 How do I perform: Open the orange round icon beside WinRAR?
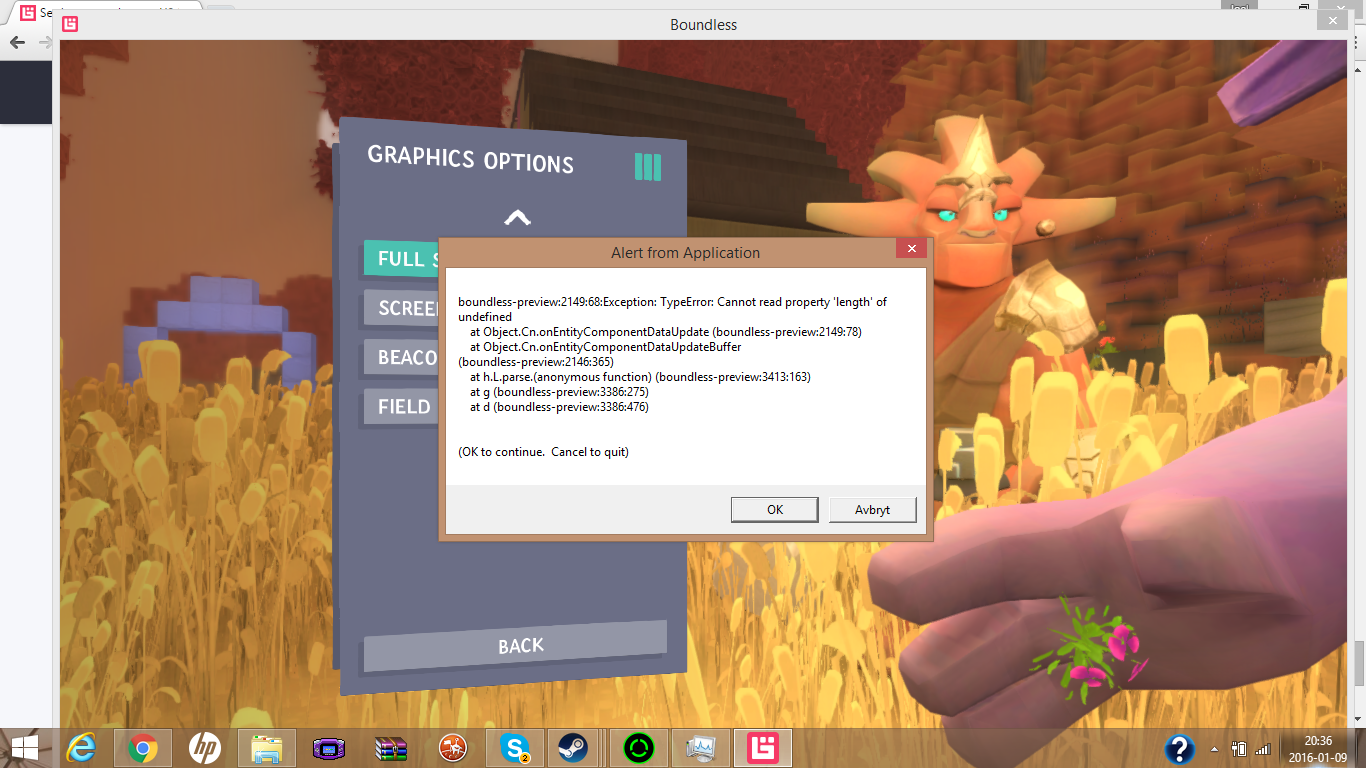pyautogui.click(x=453, y=748)
